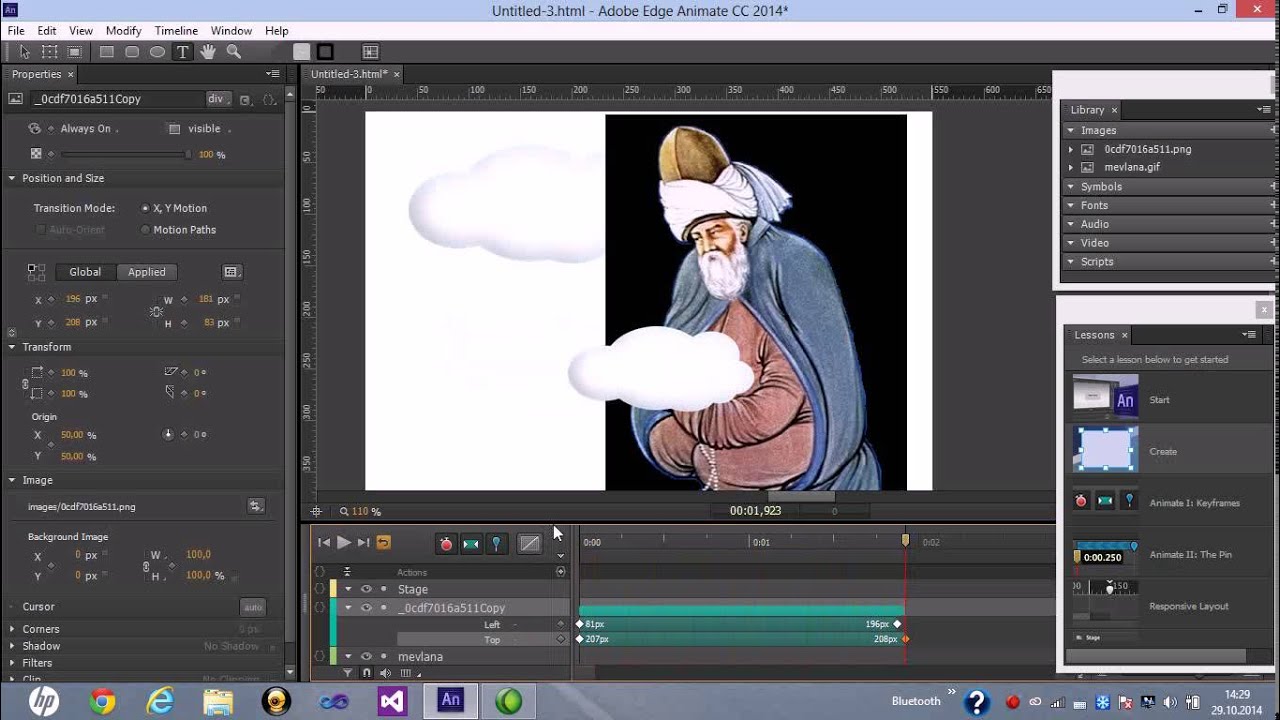The image size is (1280, 720).
Task: Toggle timeline audio speaker icon
Action: [x=385, y=673]
